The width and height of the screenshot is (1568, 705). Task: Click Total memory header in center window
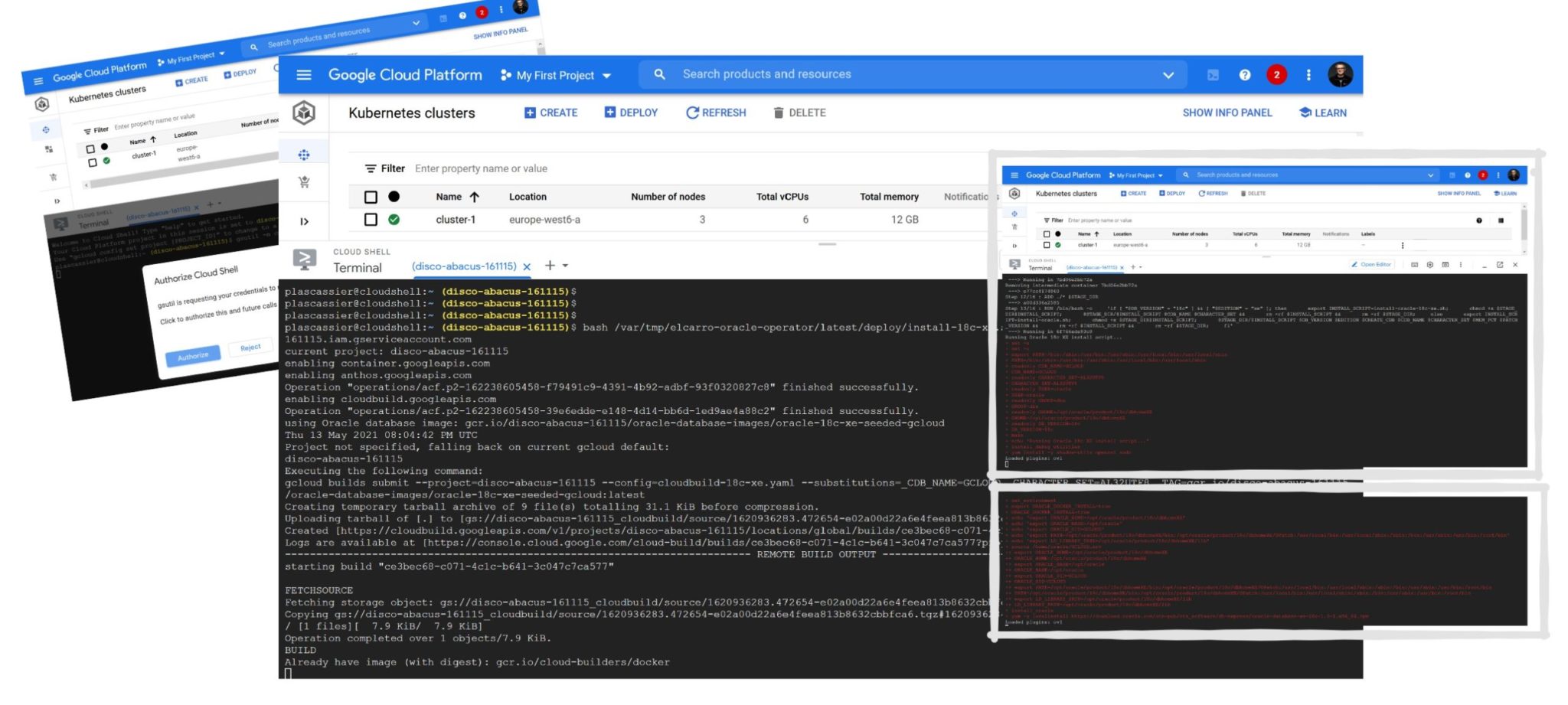pos(889,197)
